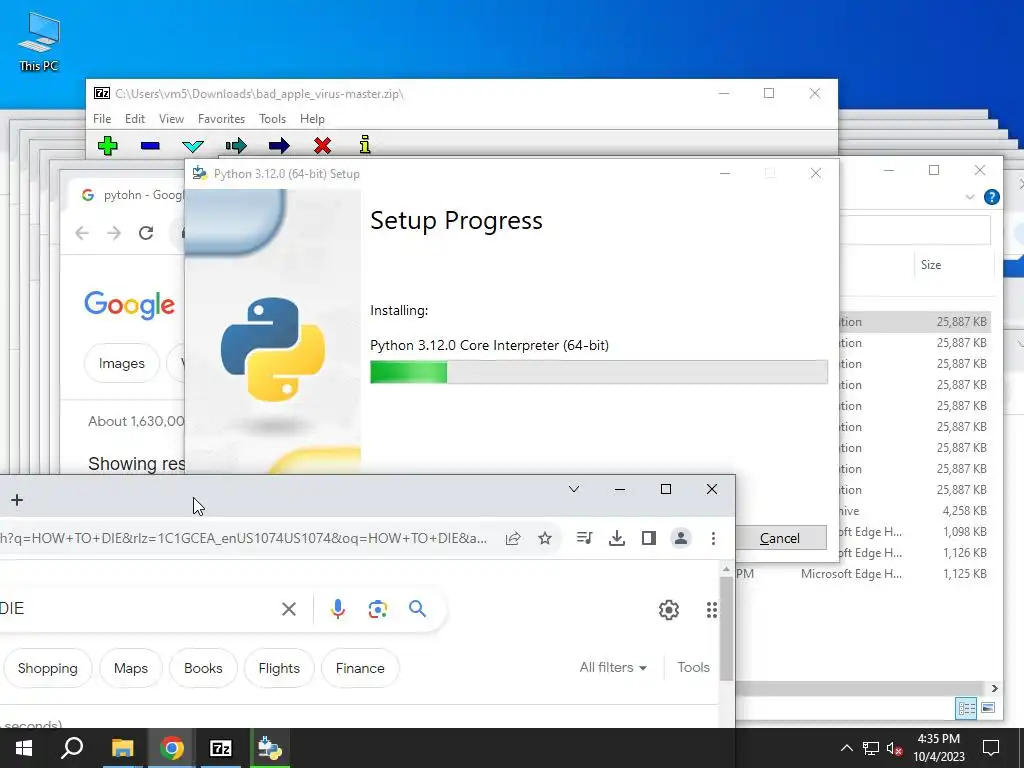Viewport: 1024px width, 768px height.
Task: Click the Google search magnifier icon
Action: pos(417,609)
